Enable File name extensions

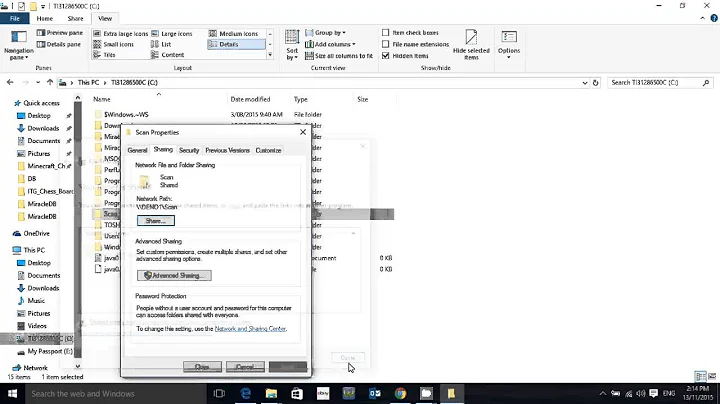pyautogui.click(x=416, y=44)
